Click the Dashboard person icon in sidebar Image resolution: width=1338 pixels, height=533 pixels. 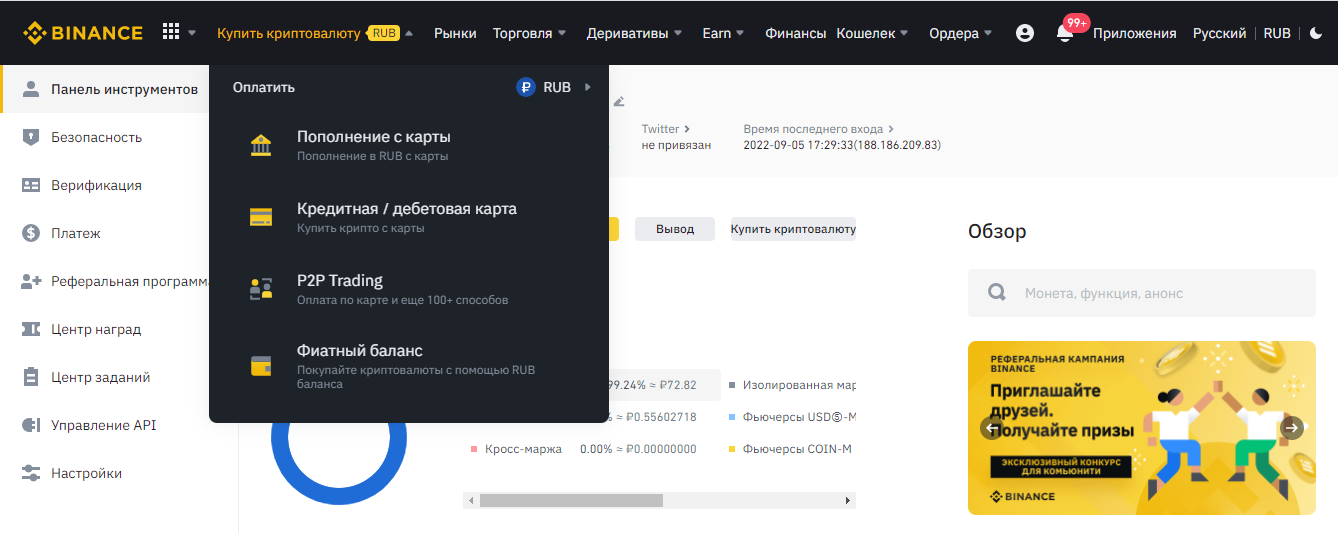(x=30, y=89)
